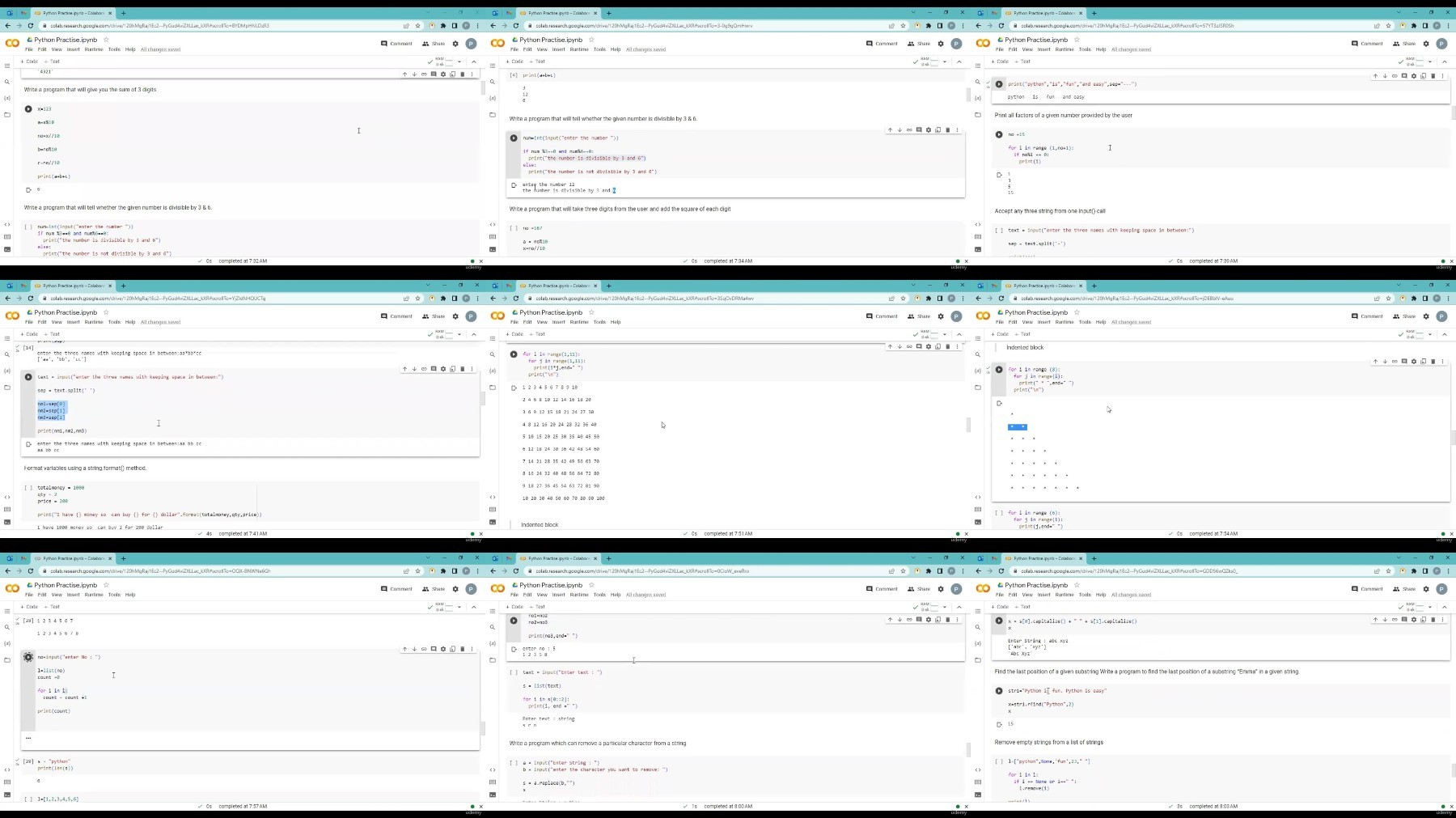Click the notebook scrollbar in the 7:51 AM window
The width and height of the screenshot is (1456, 818).
pyautogui.click(x=968, y=425)
